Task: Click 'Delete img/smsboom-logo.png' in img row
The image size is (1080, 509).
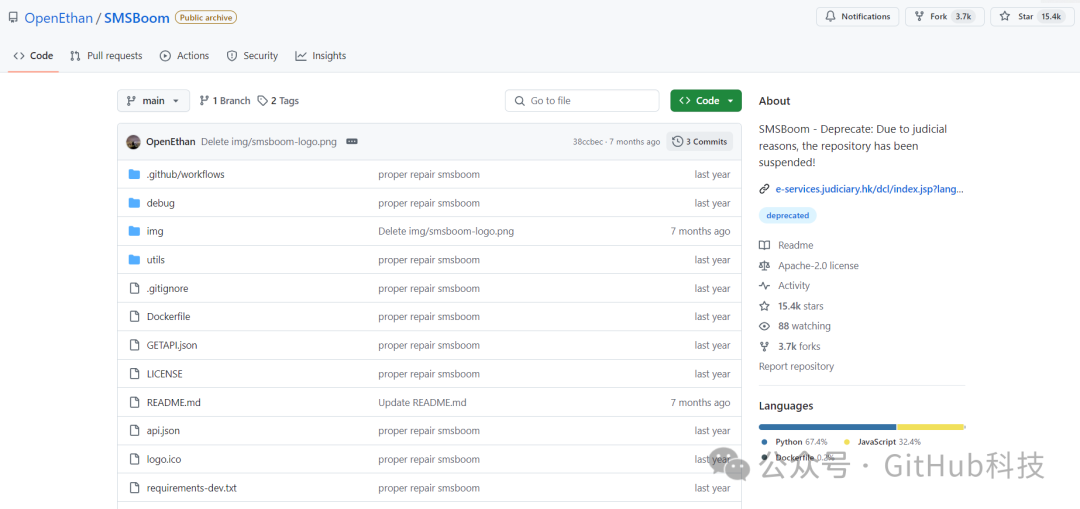Action: pos(446,231)
